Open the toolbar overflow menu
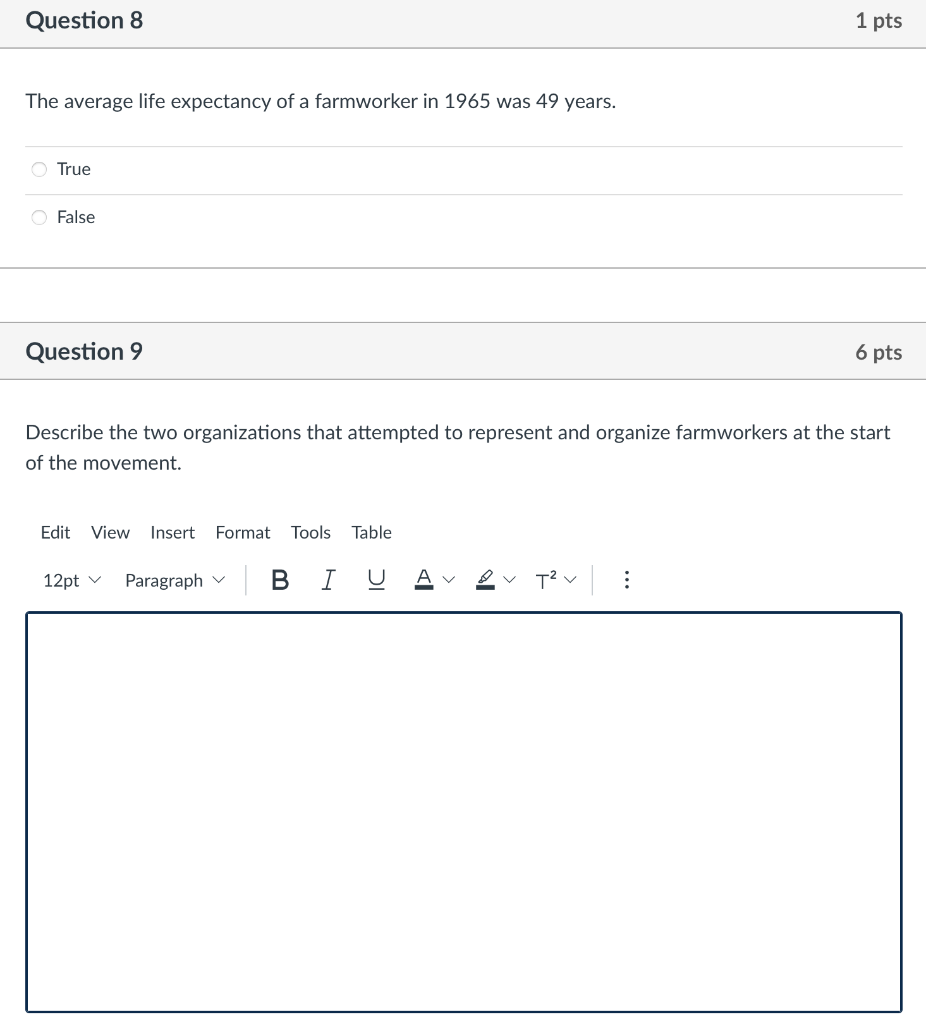Screen dimensions: 926x1024 [627, 580]
